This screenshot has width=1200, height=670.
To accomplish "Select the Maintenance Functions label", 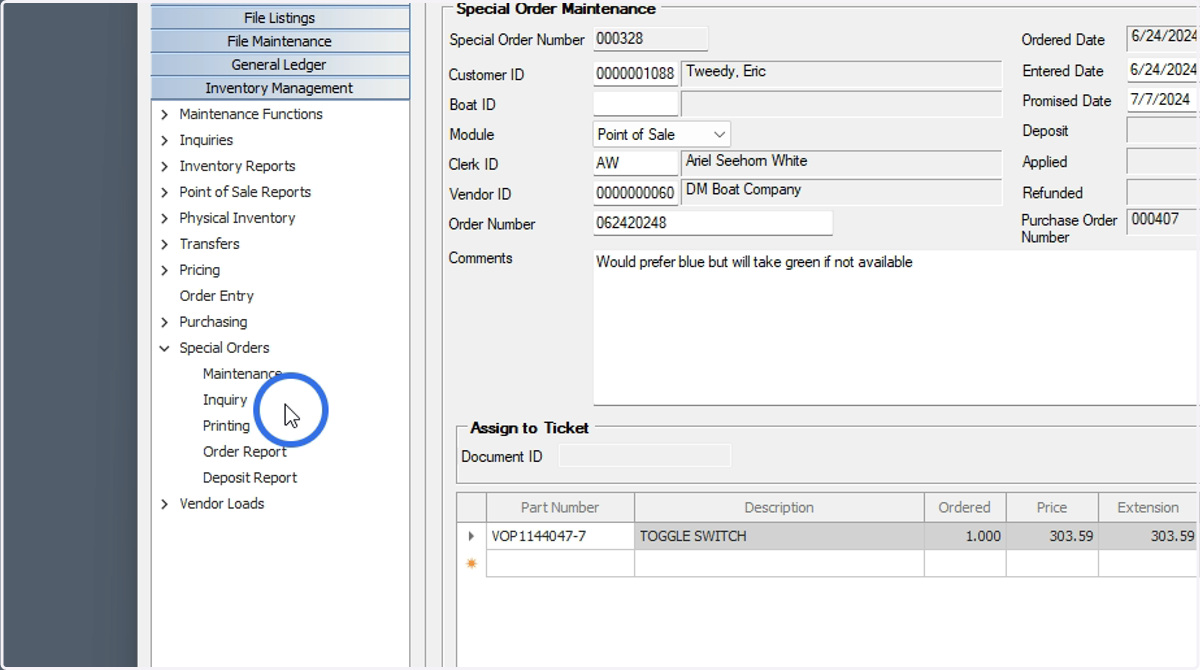I will (x=251, y=114).
